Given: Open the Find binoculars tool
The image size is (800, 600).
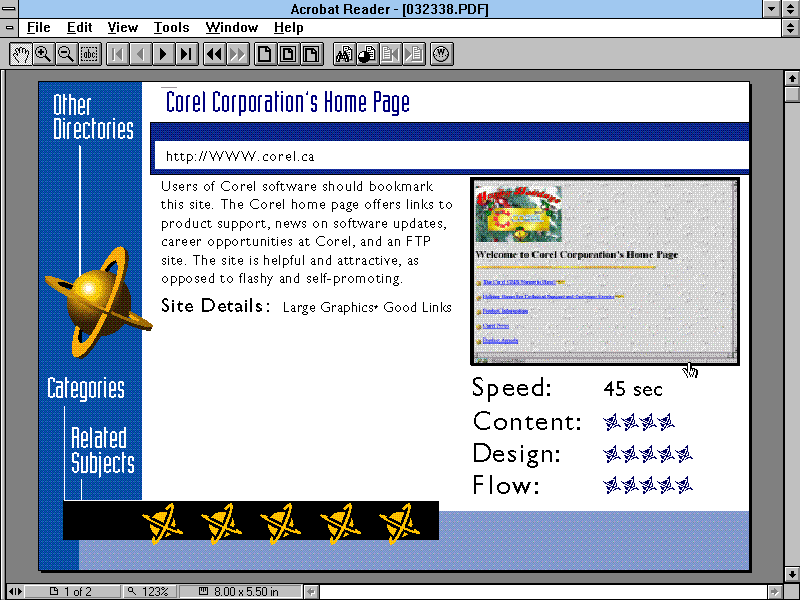Looking at the screenshot, I should (344, 54).
